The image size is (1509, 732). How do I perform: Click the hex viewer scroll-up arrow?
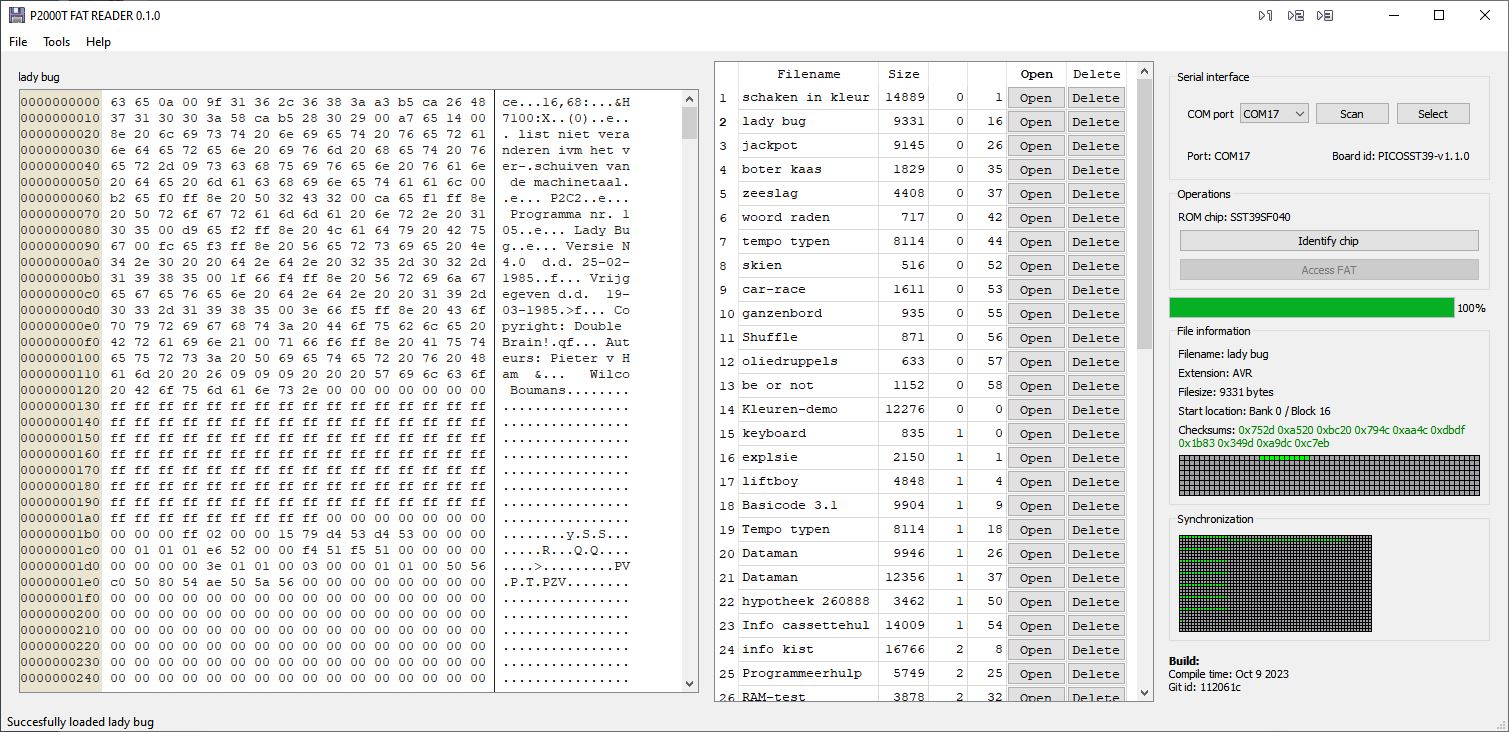tap(689, 98)
